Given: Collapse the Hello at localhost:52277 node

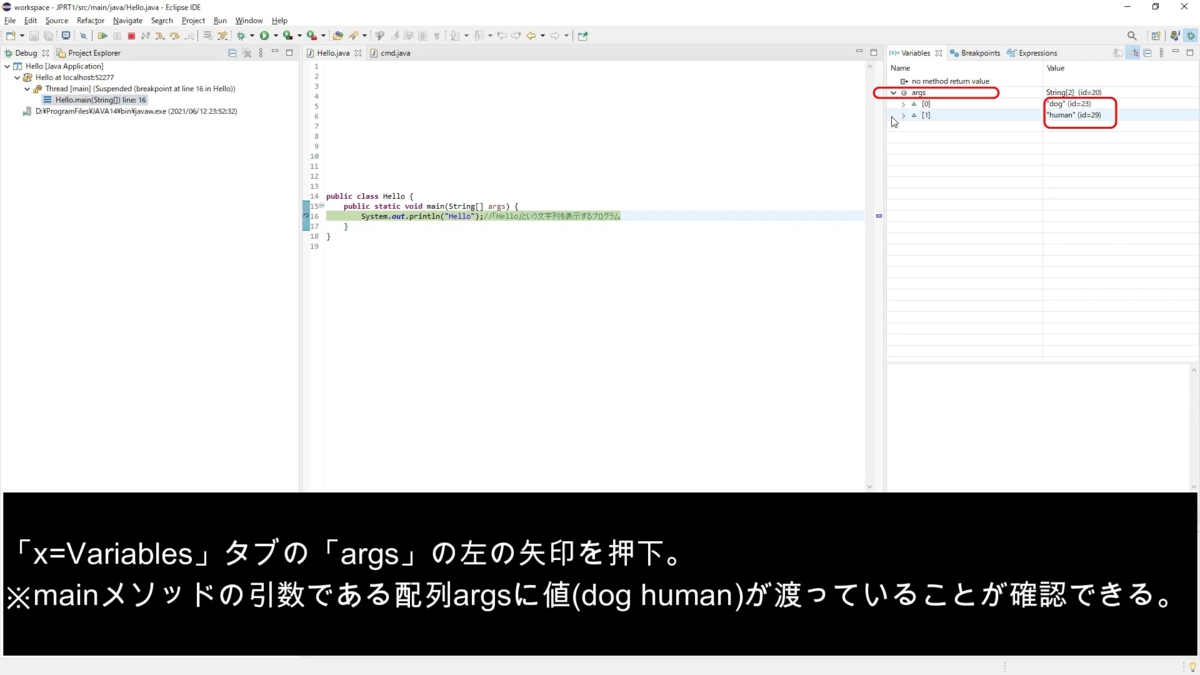Looking at the screenshot, I should click(17, 77).
